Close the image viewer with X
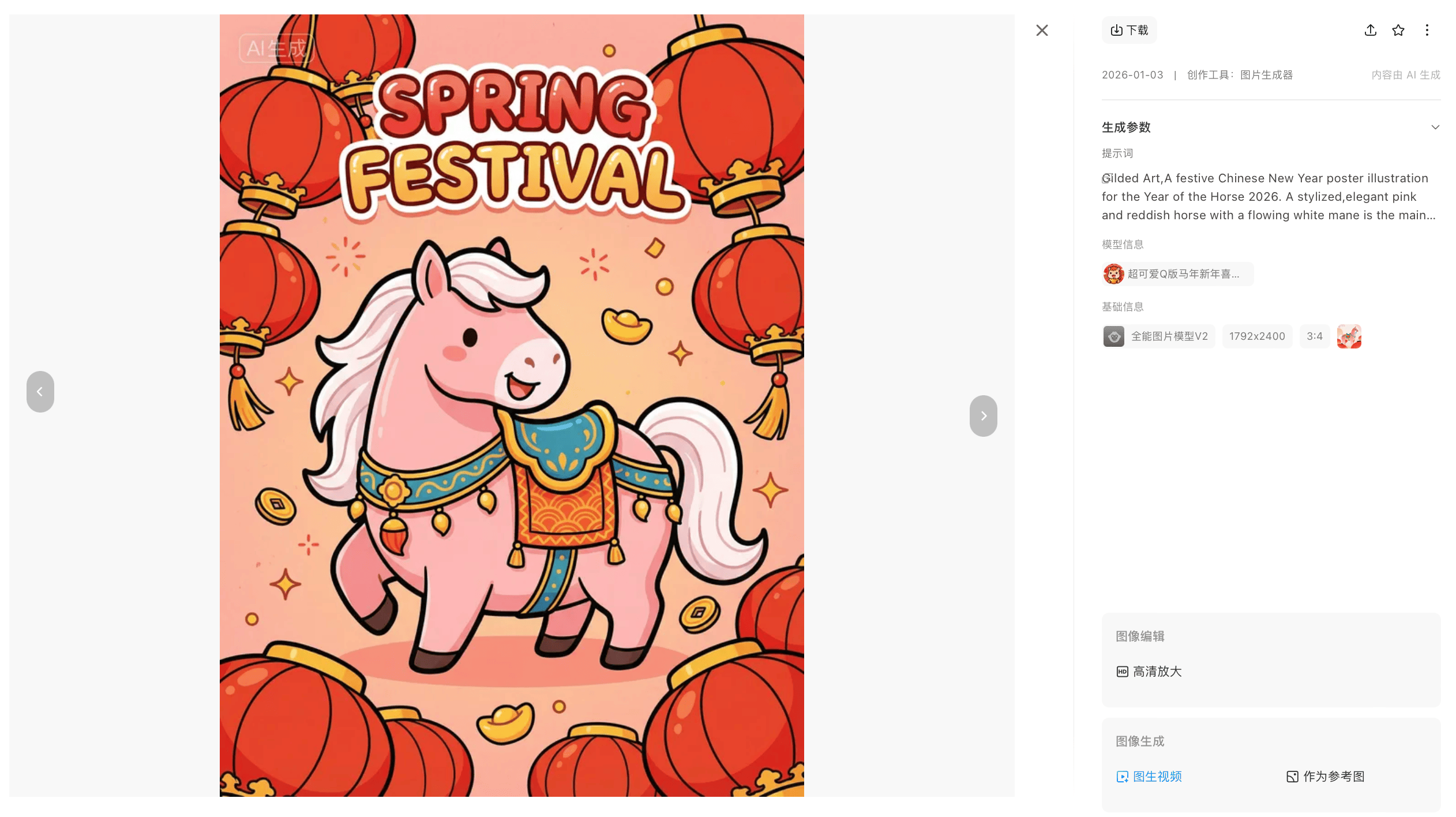The height and width of the screenshot is (817, 1456). pyautogui.click(x=1042, y=30)
